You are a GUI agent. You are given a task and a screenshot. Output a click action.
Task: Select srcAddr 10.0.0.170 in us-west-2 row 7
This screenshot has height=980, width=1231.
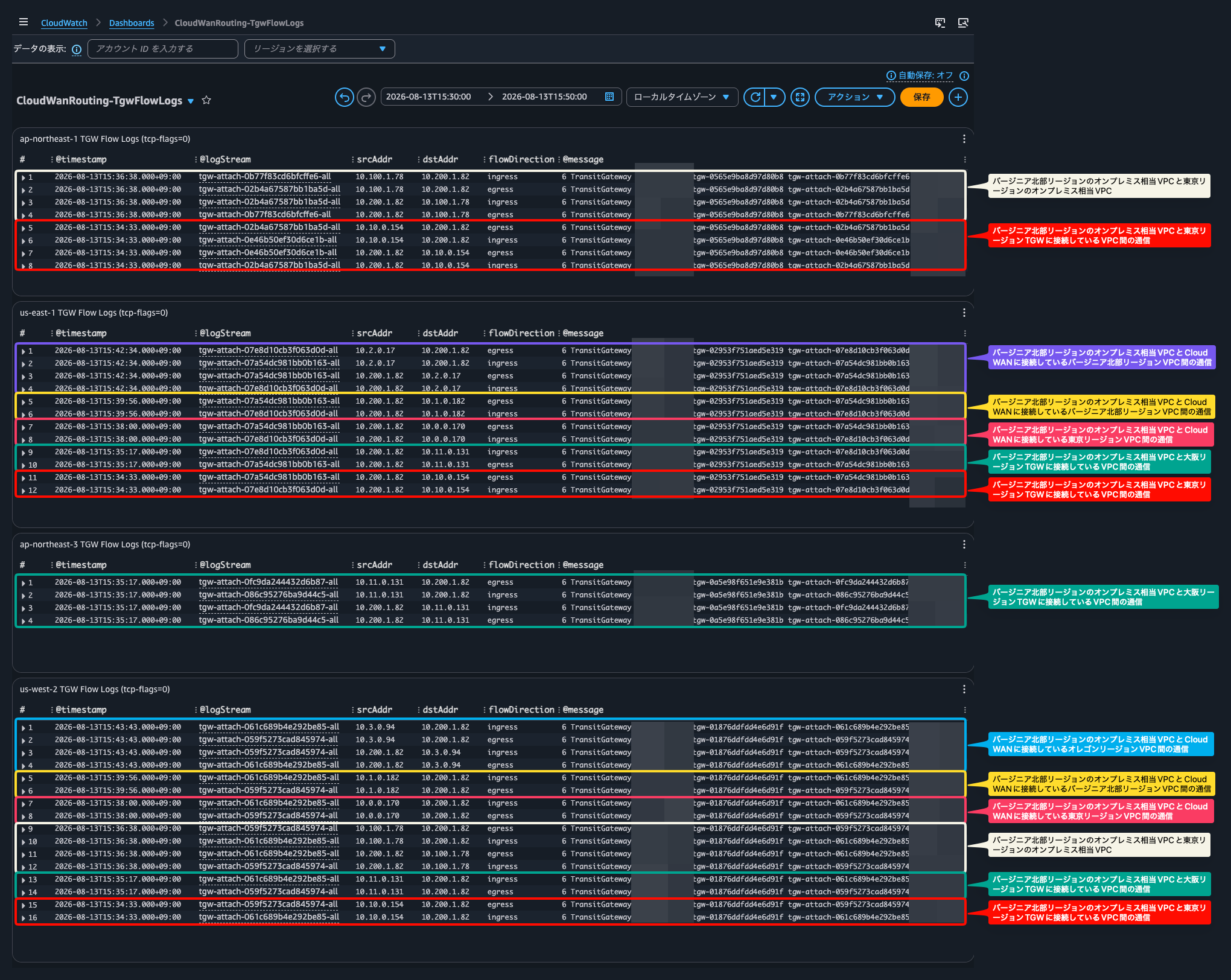point(378,803)
